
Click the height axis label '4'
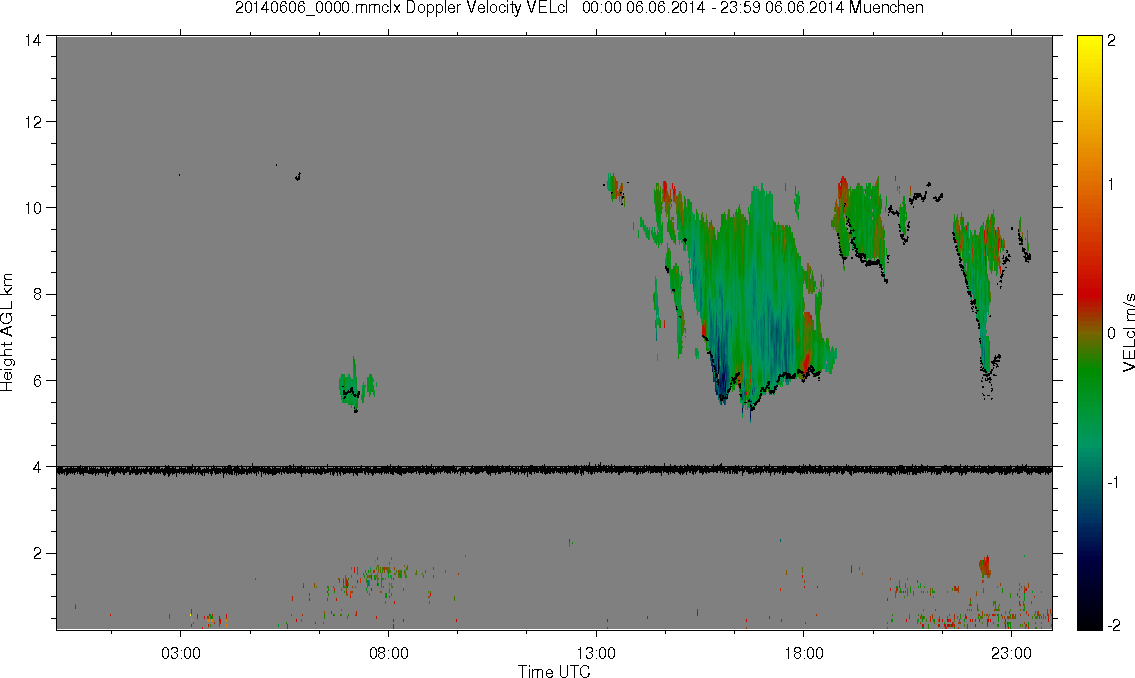point(36,467)
